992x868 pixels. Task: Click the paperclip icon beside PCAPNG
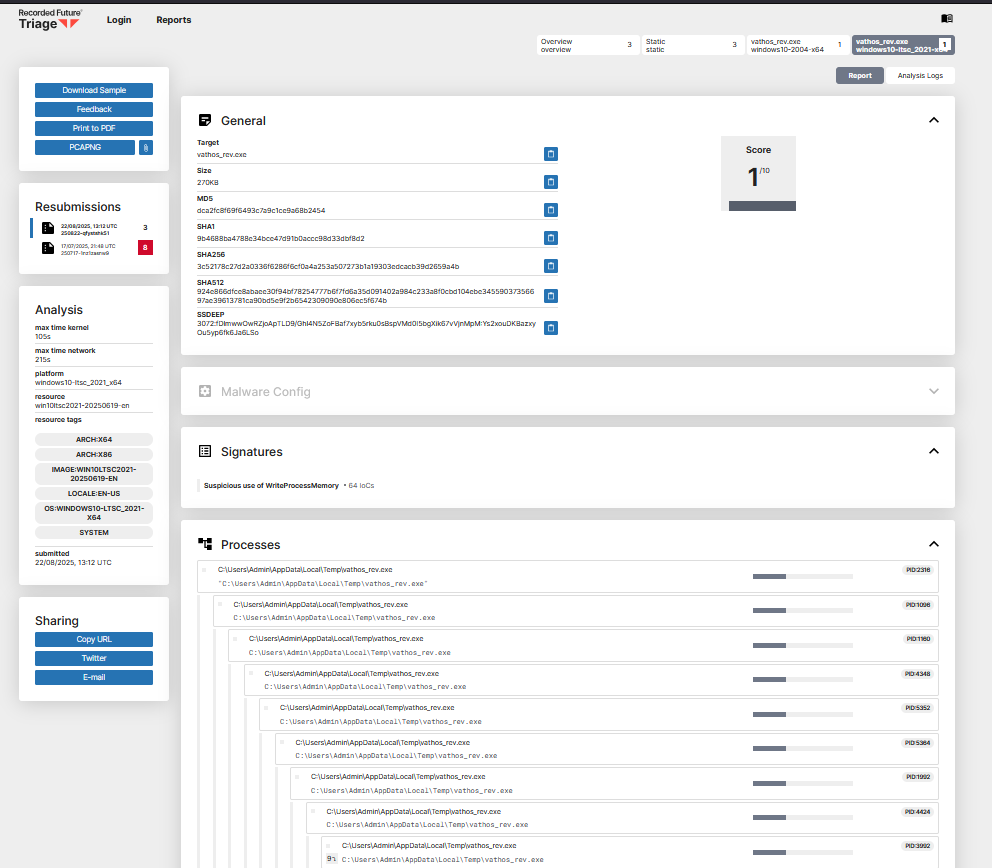[x=146, y=147]
